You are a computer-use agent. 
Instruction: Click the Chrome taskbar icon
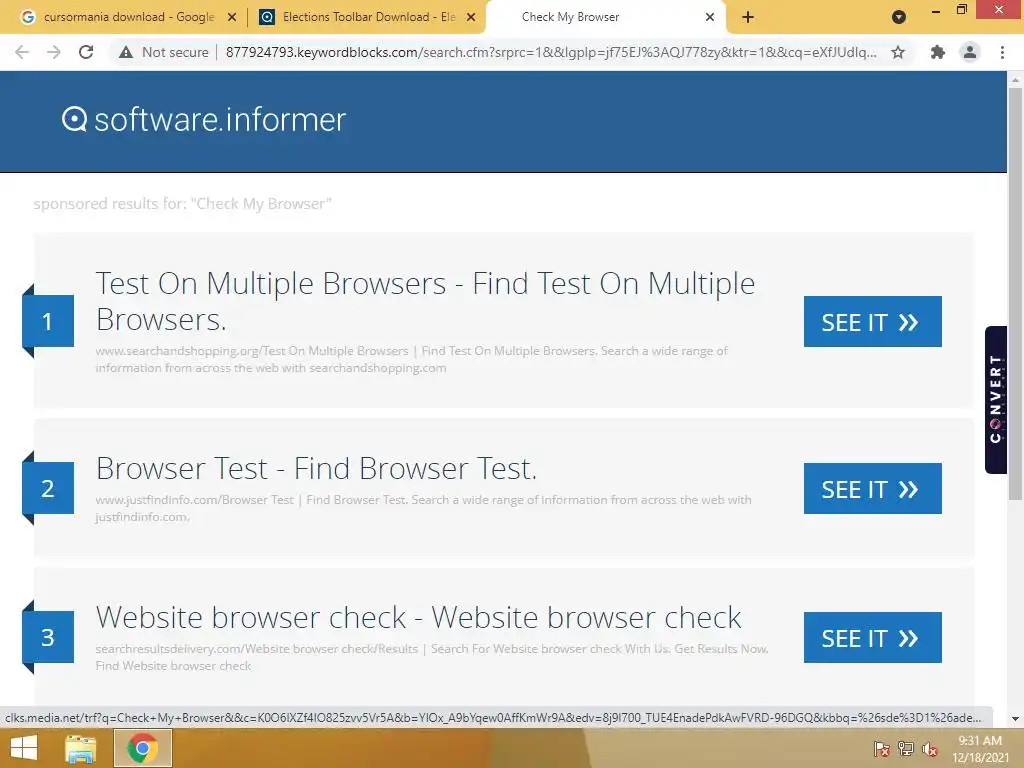(x=143, y=748)
